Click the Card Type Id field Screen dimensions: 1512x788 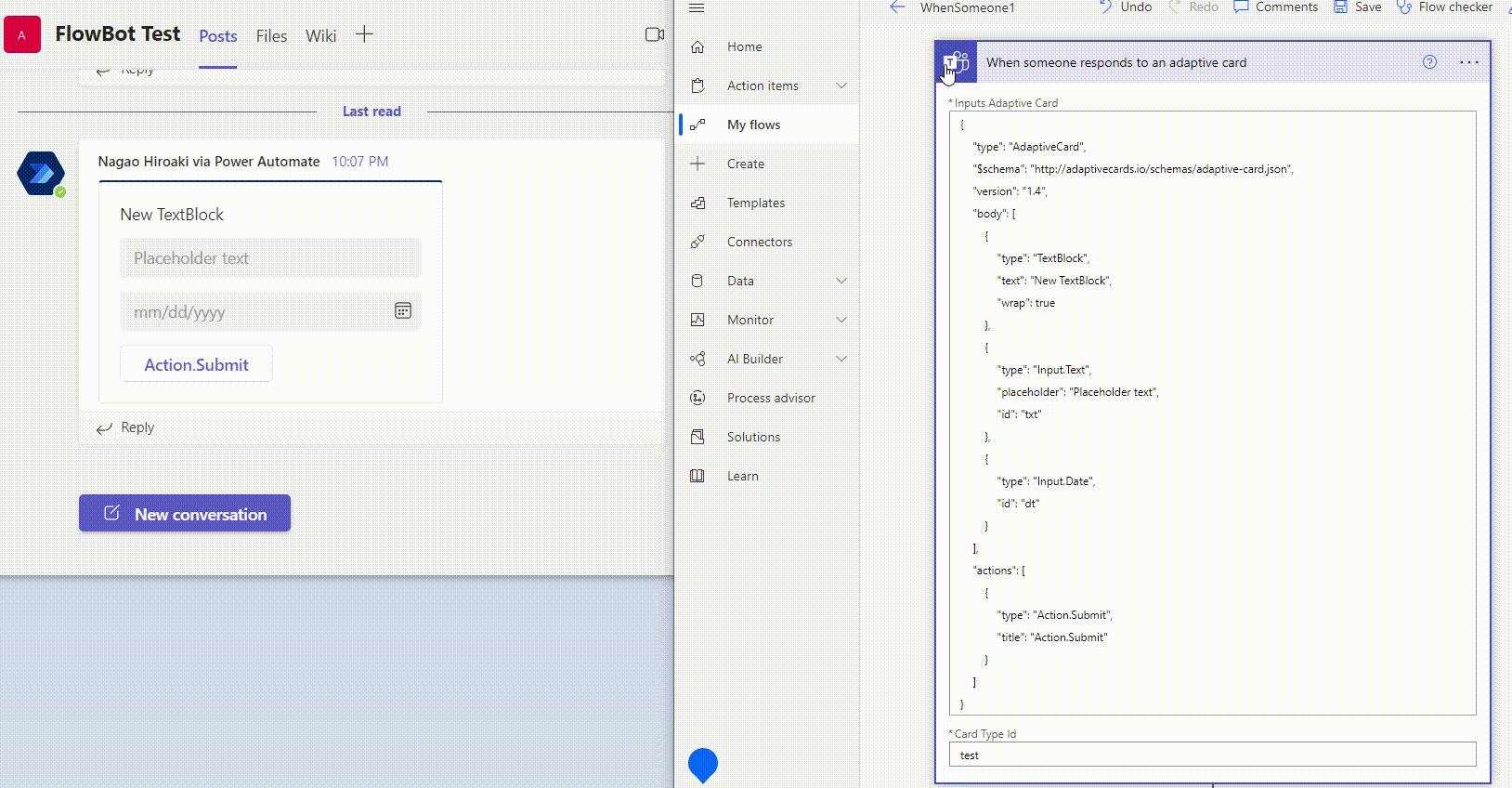(x=1212, y=755)
